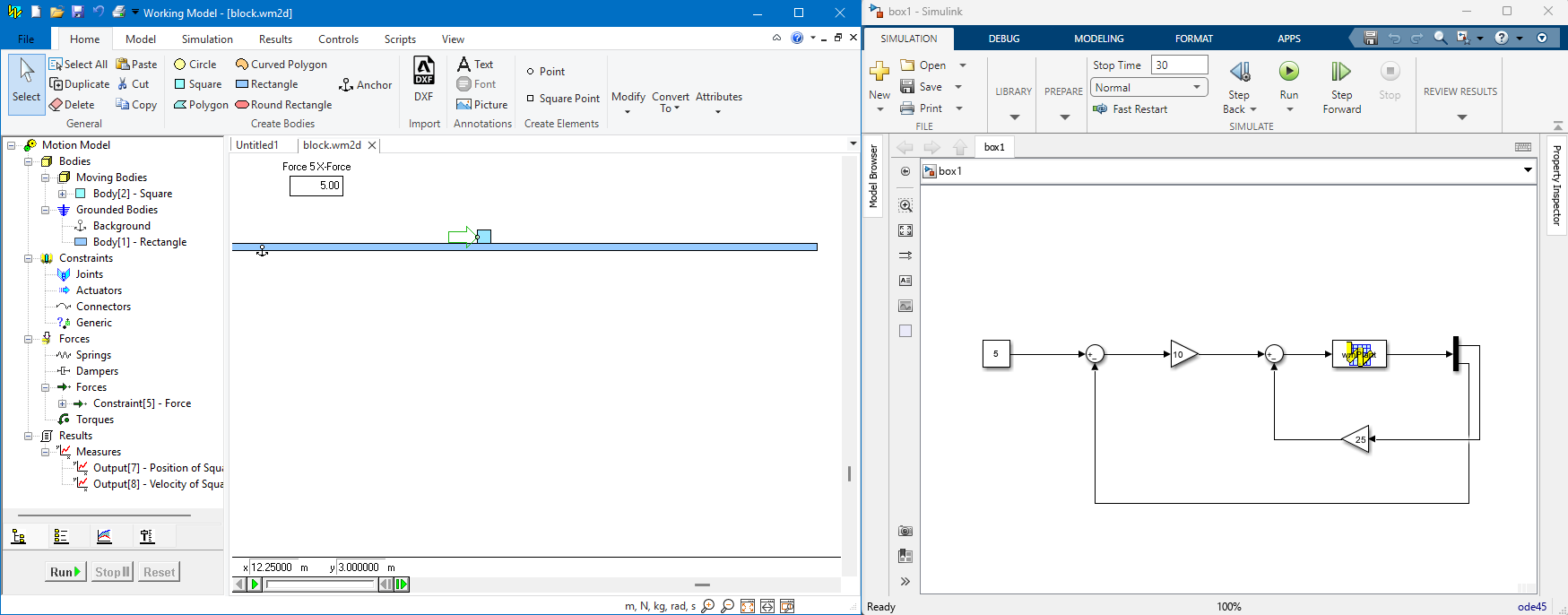Viewport: 1568px width, 615px height.
Task: Choose the Point element tool
Action: click(x=545, y=72)
